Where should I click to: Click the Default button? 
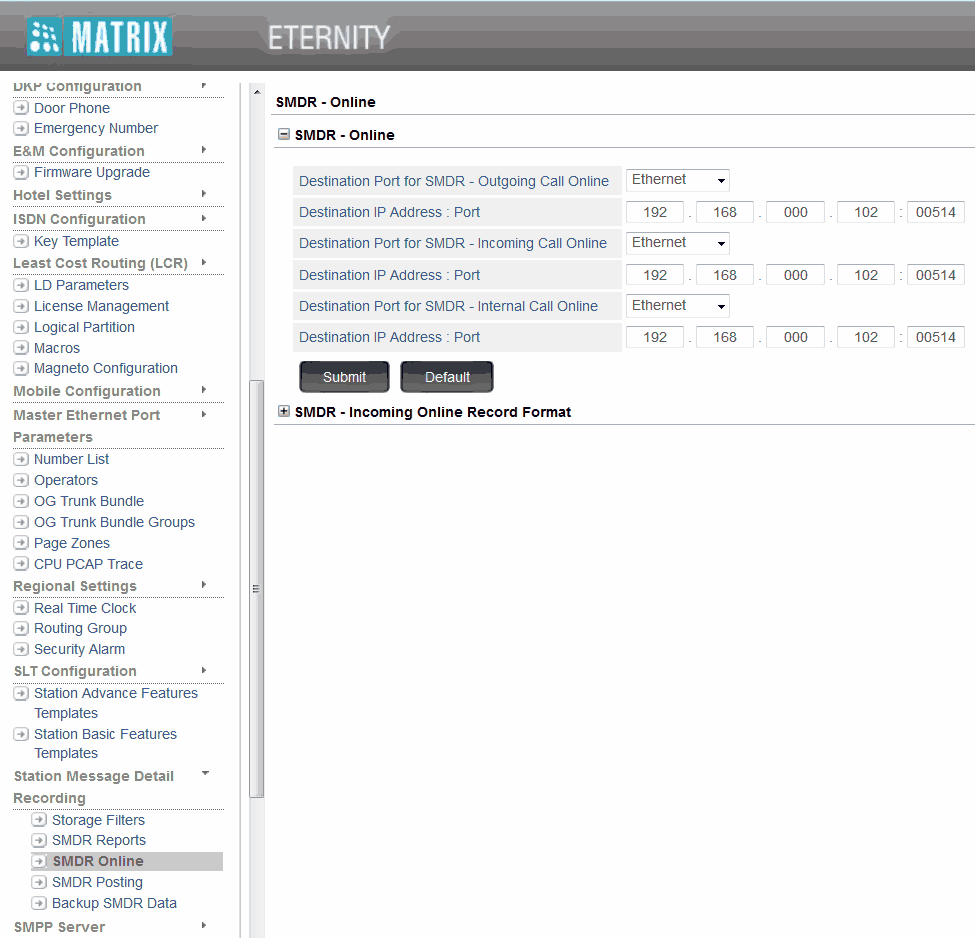(447, 377)
